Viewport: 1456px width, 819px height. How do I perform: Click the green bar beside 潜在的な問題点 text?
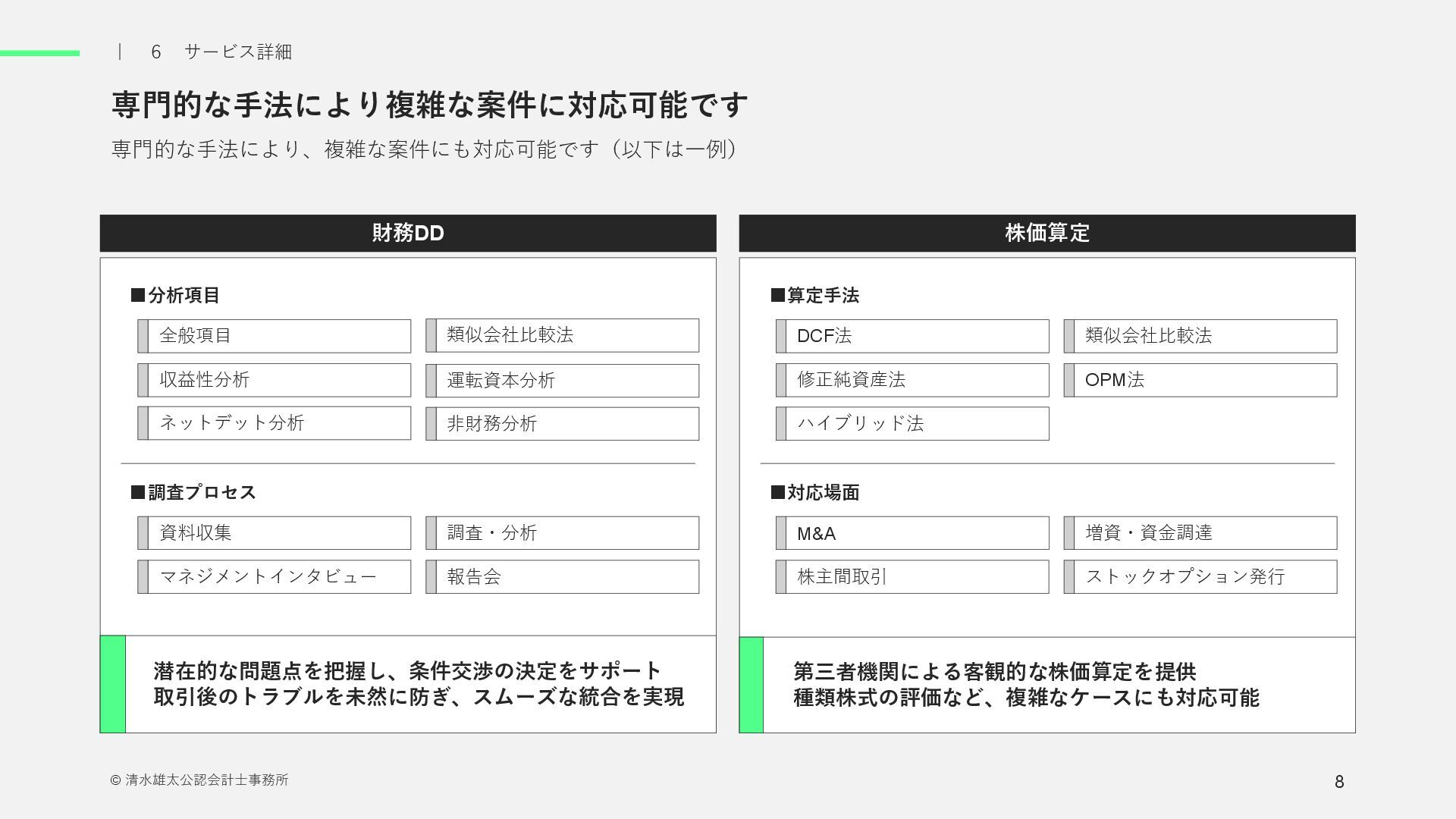point(112,684)
